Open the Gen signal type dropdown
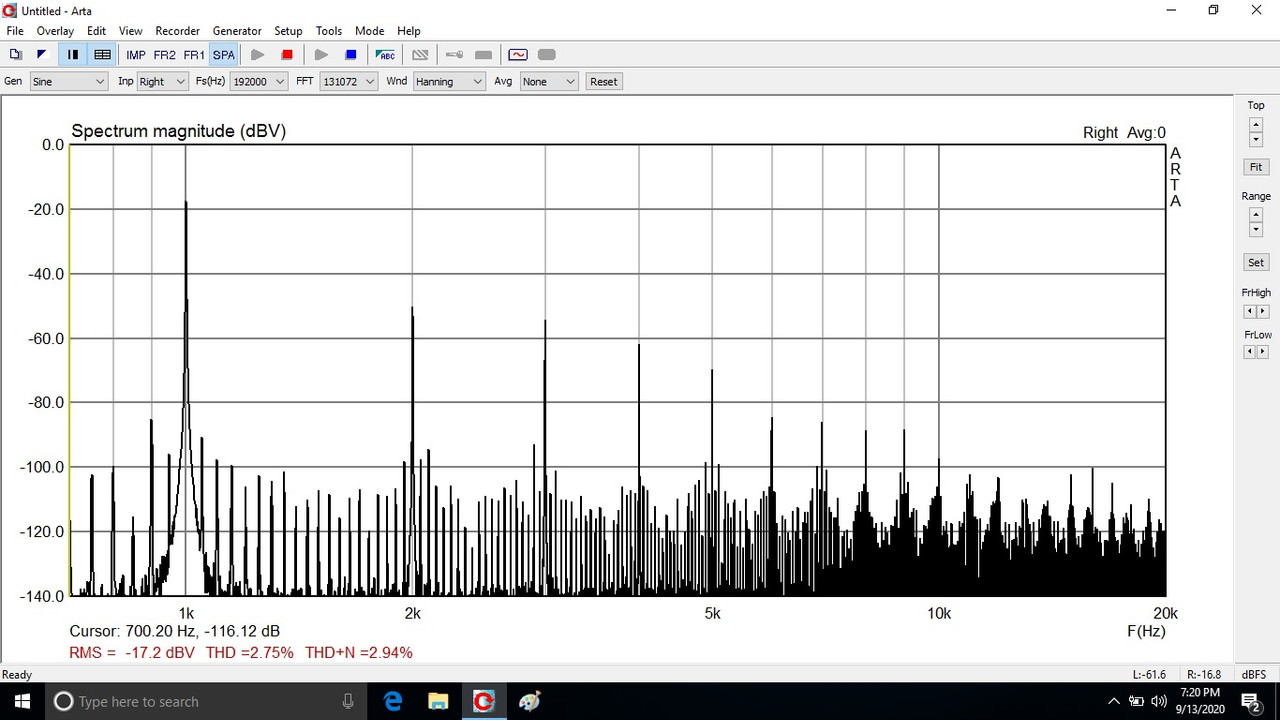 [68, 82]
